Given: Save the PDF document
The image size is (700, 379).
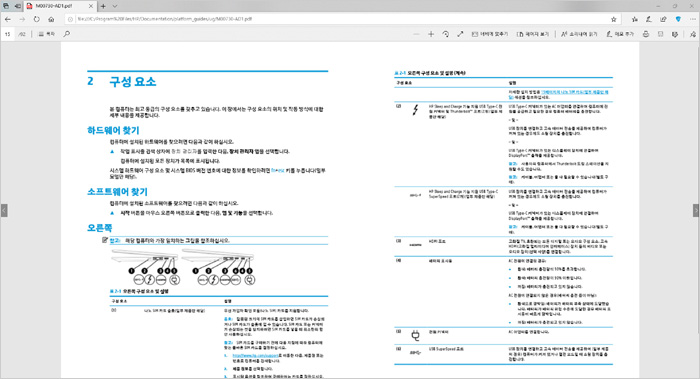Looking at the screenshot, I should click(661, 34).
